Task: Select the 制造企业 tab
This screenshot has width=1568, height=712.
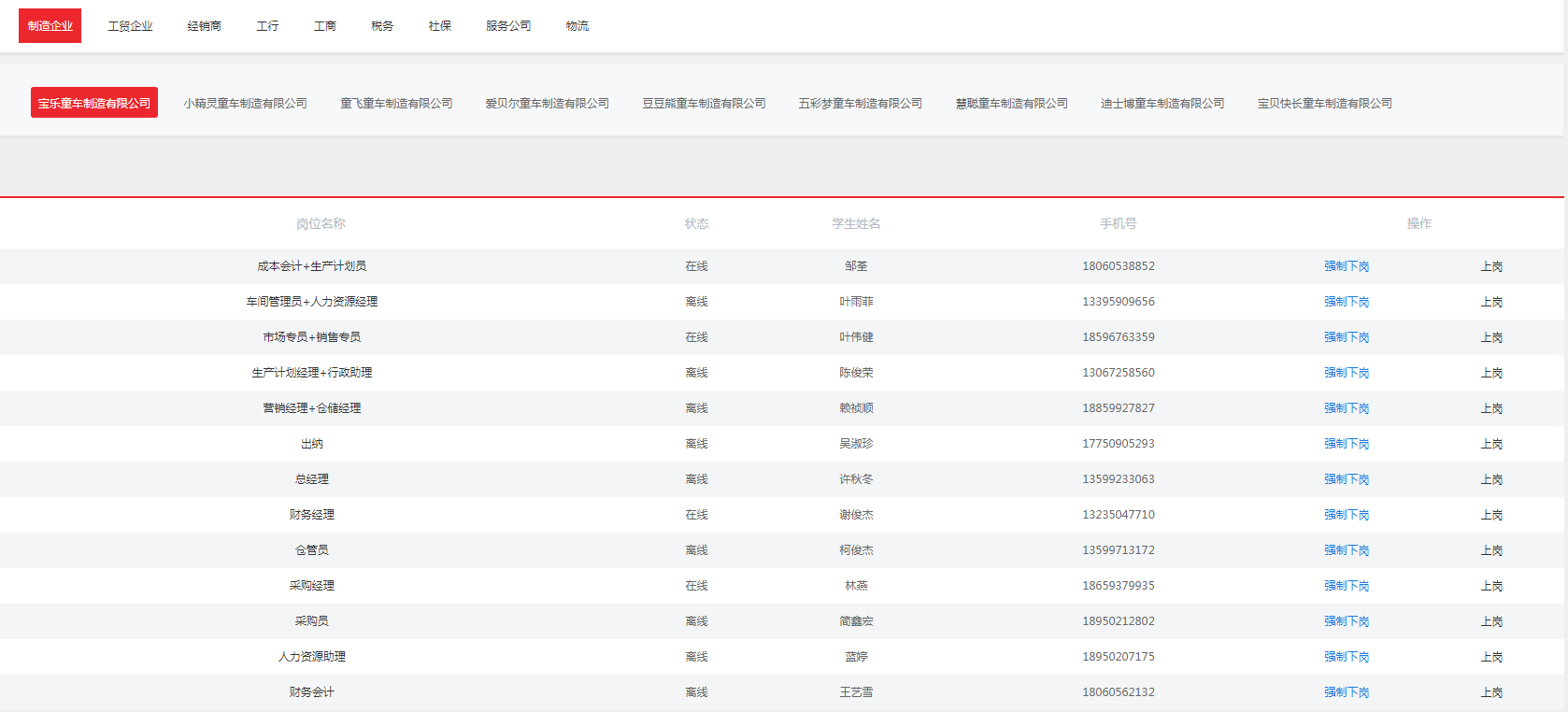Action: click(x=50, y=26)
